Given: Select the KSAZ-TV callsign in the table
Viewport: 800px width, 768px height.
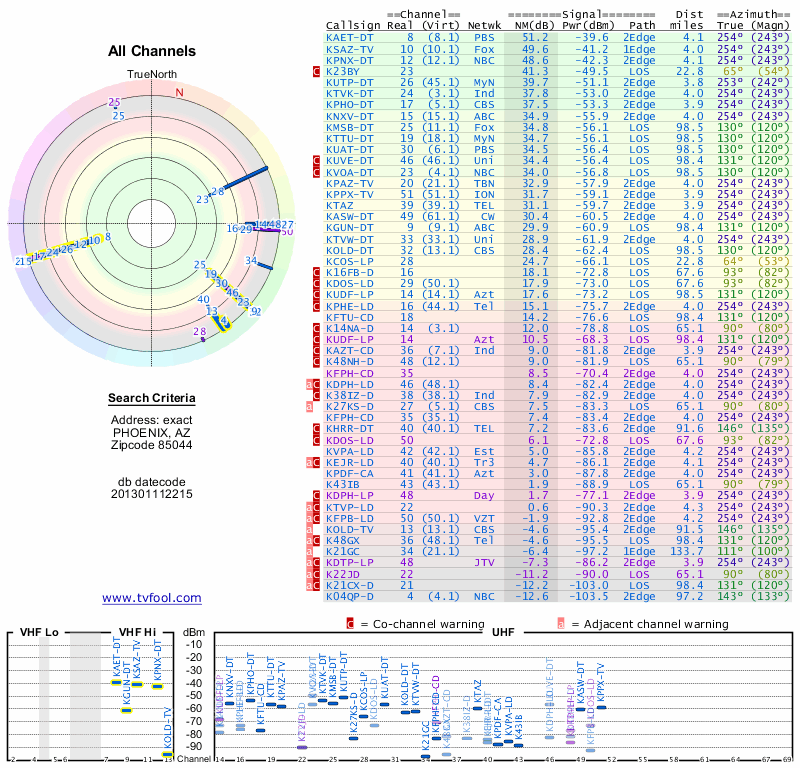Looking at the screenshot, I should click(349, 48).
